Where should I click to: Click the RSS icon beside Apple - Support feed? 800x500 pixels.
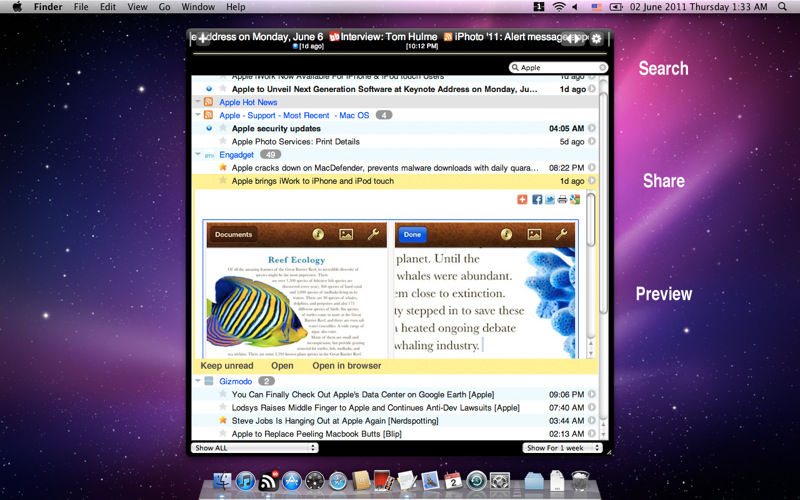pos(208,115)
